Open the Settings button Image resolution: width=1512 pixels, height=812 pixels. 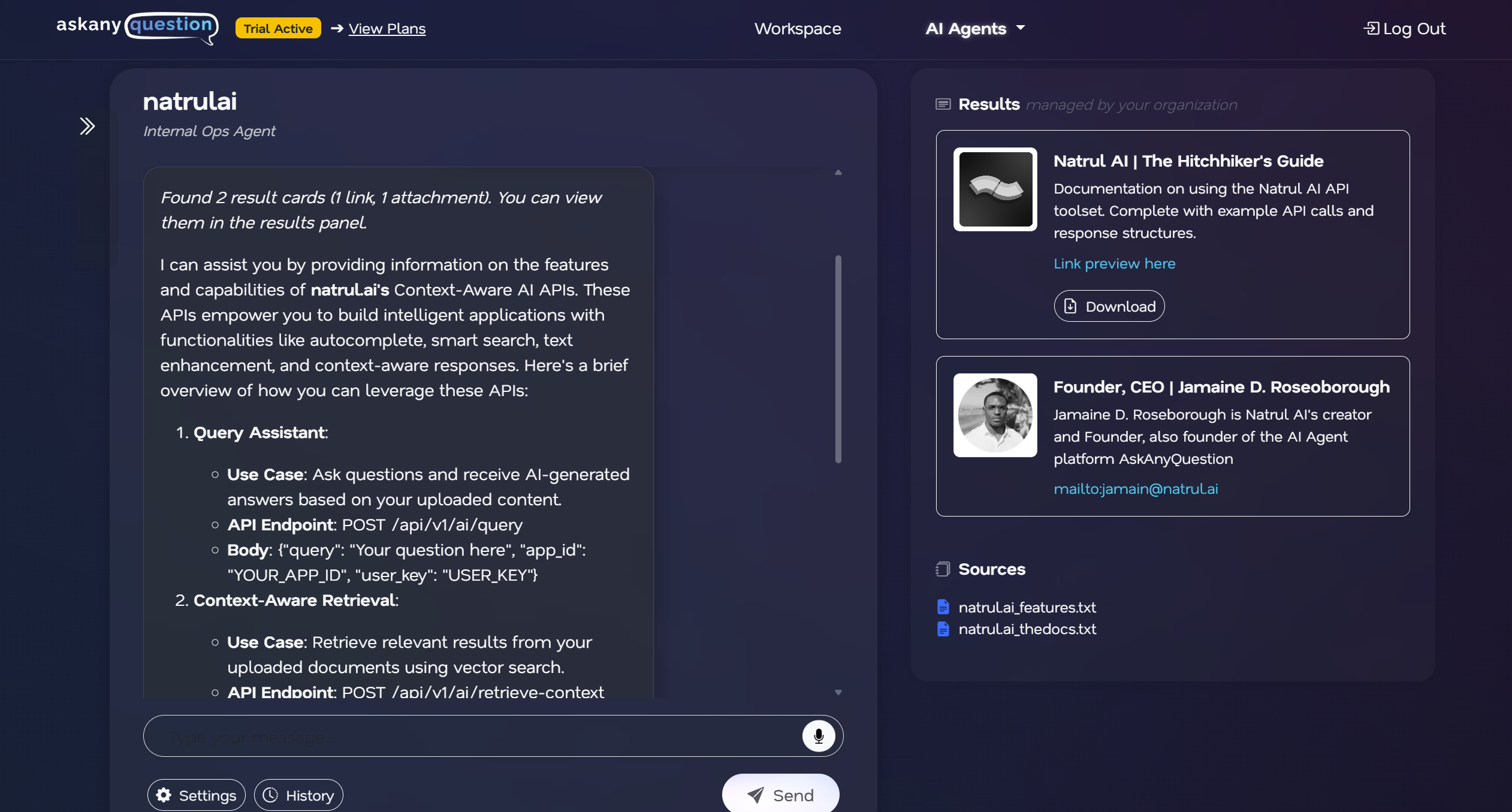point(197,795)
